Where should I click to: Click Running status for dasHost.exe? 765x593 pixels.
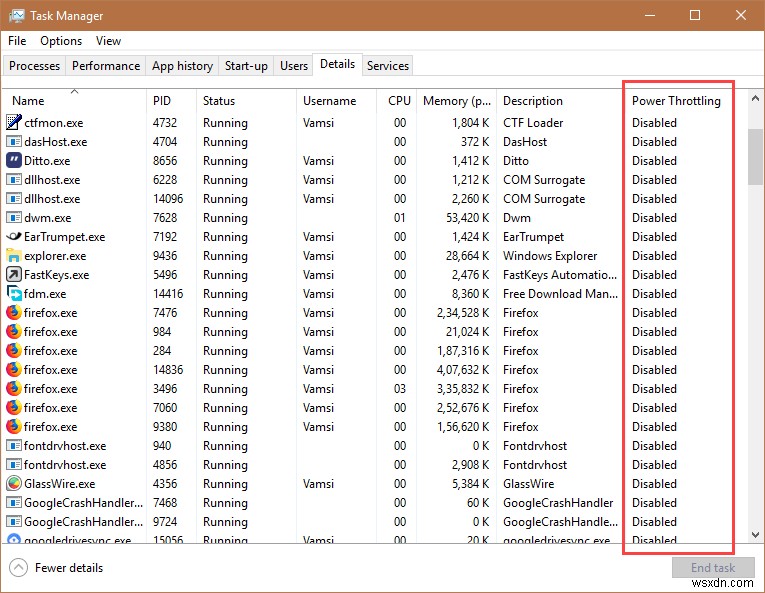point(225,142)
